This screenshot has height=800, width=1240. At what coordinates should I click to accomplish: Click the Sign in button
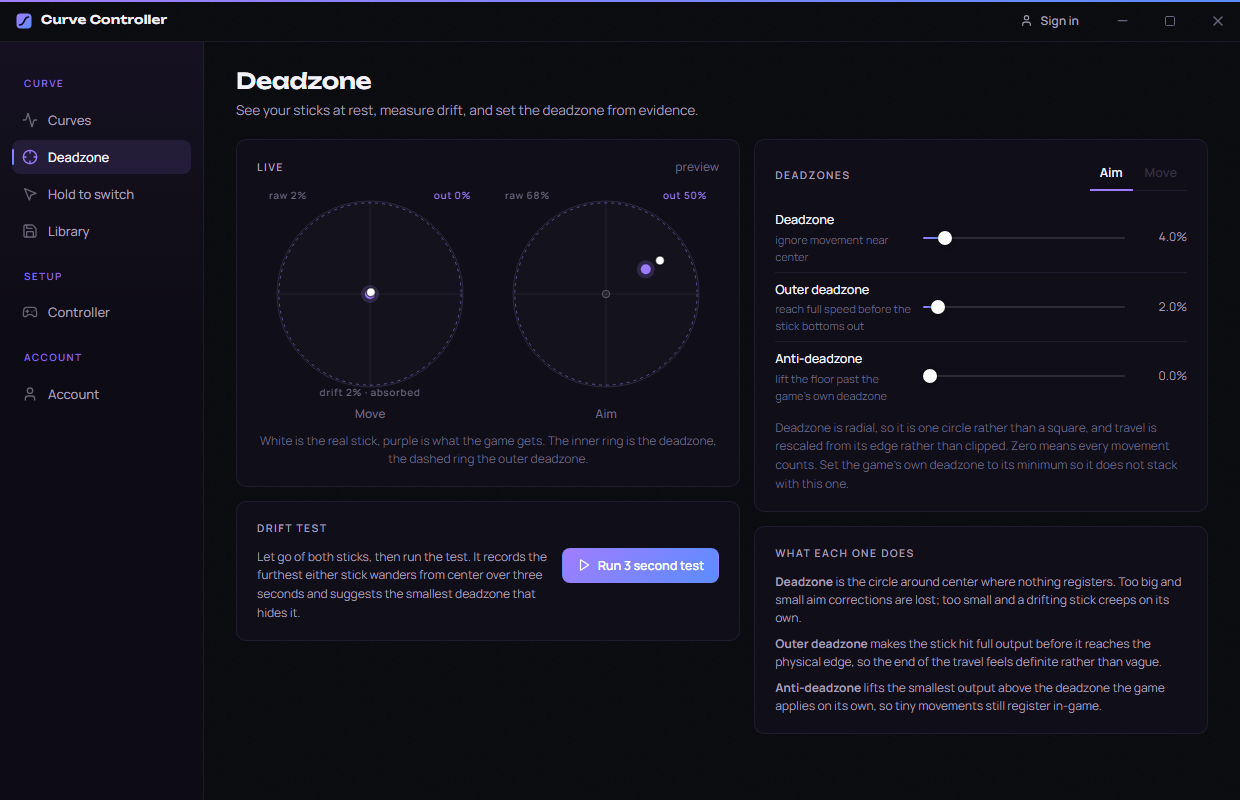coord(1049,21)
